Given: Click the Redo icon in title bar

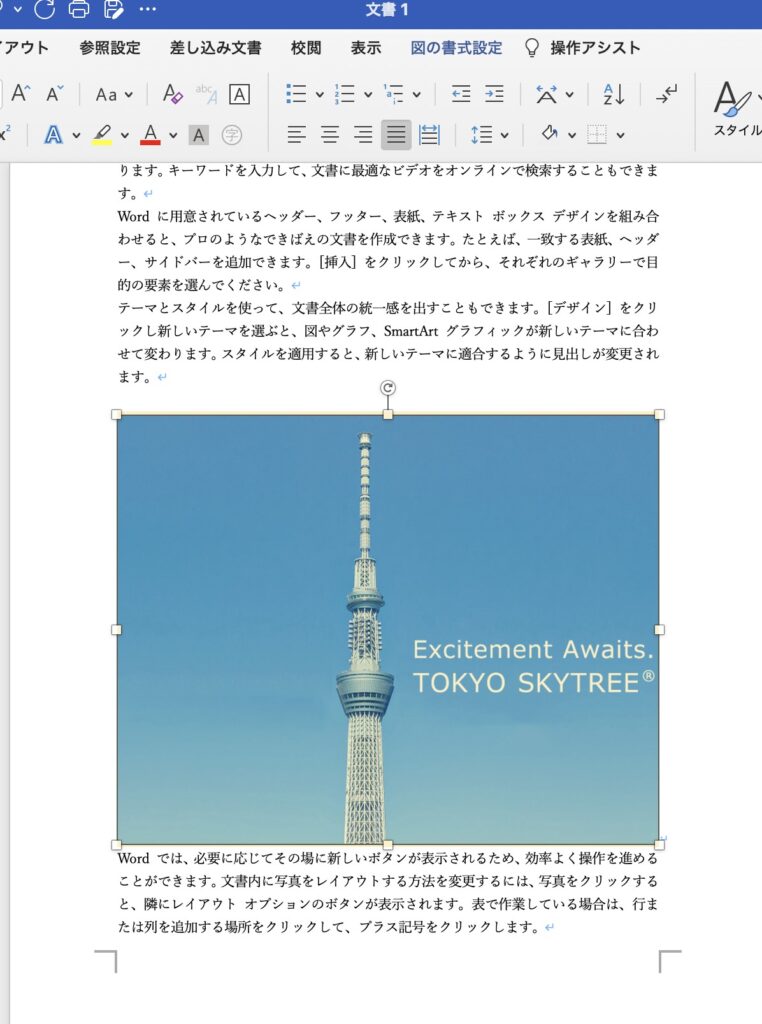Looking at the screenshot, I should click(44, 8).
